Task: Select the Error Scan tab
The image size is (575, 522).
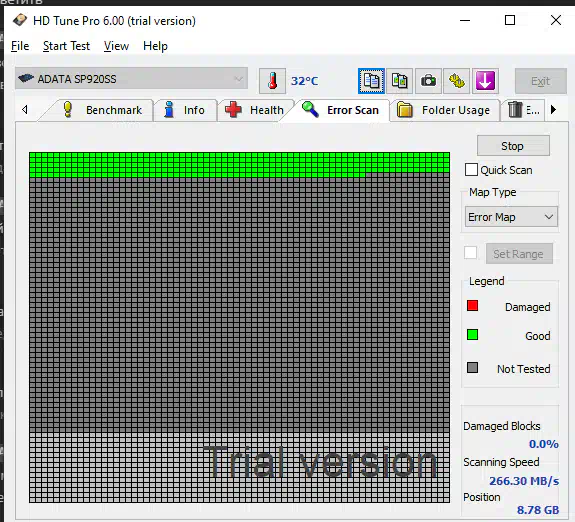Action: 340,110
